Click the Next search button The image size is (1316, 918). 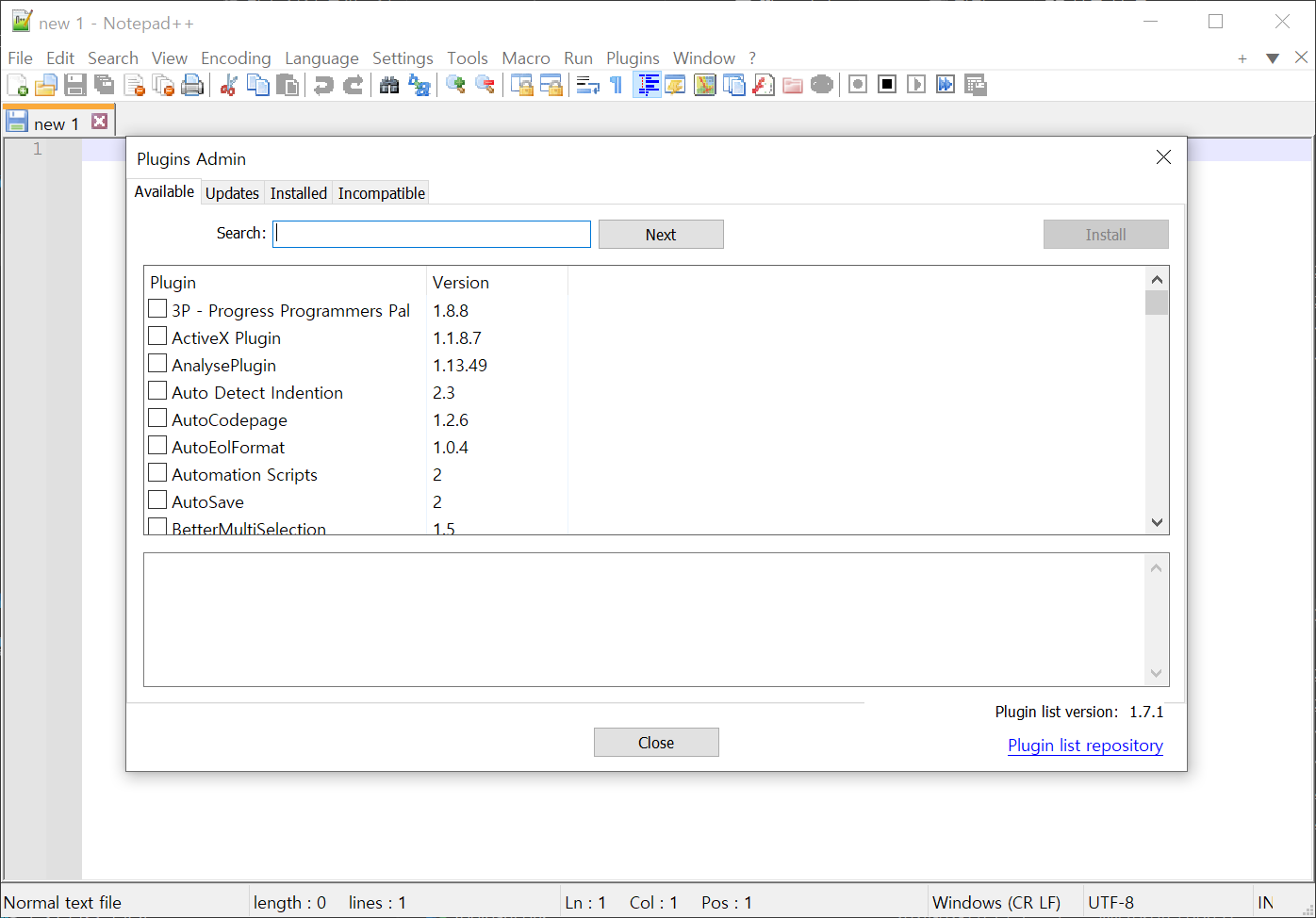(x=661, y=235)
